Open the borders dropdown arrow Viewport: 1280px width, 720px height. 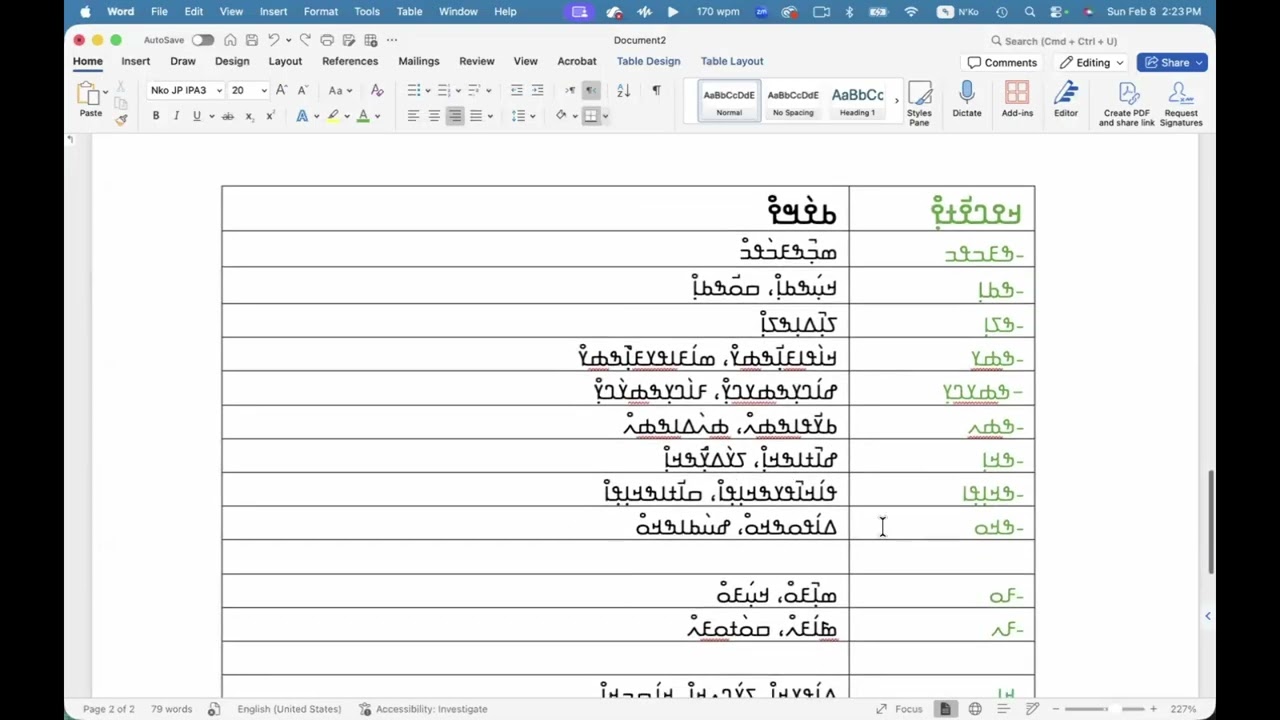(x=605, y=116)
